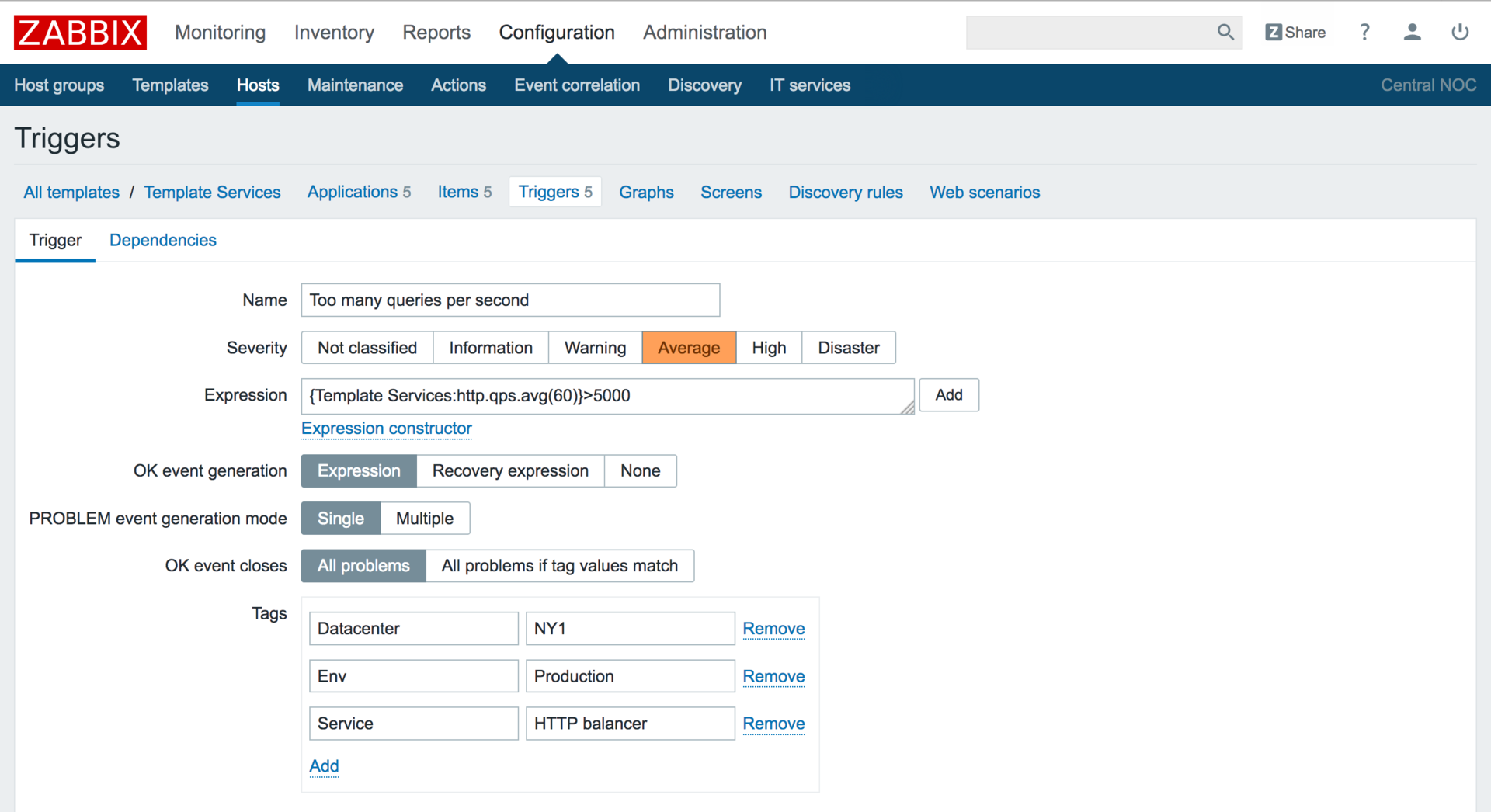Open the Expression constructor

[386, 429]
